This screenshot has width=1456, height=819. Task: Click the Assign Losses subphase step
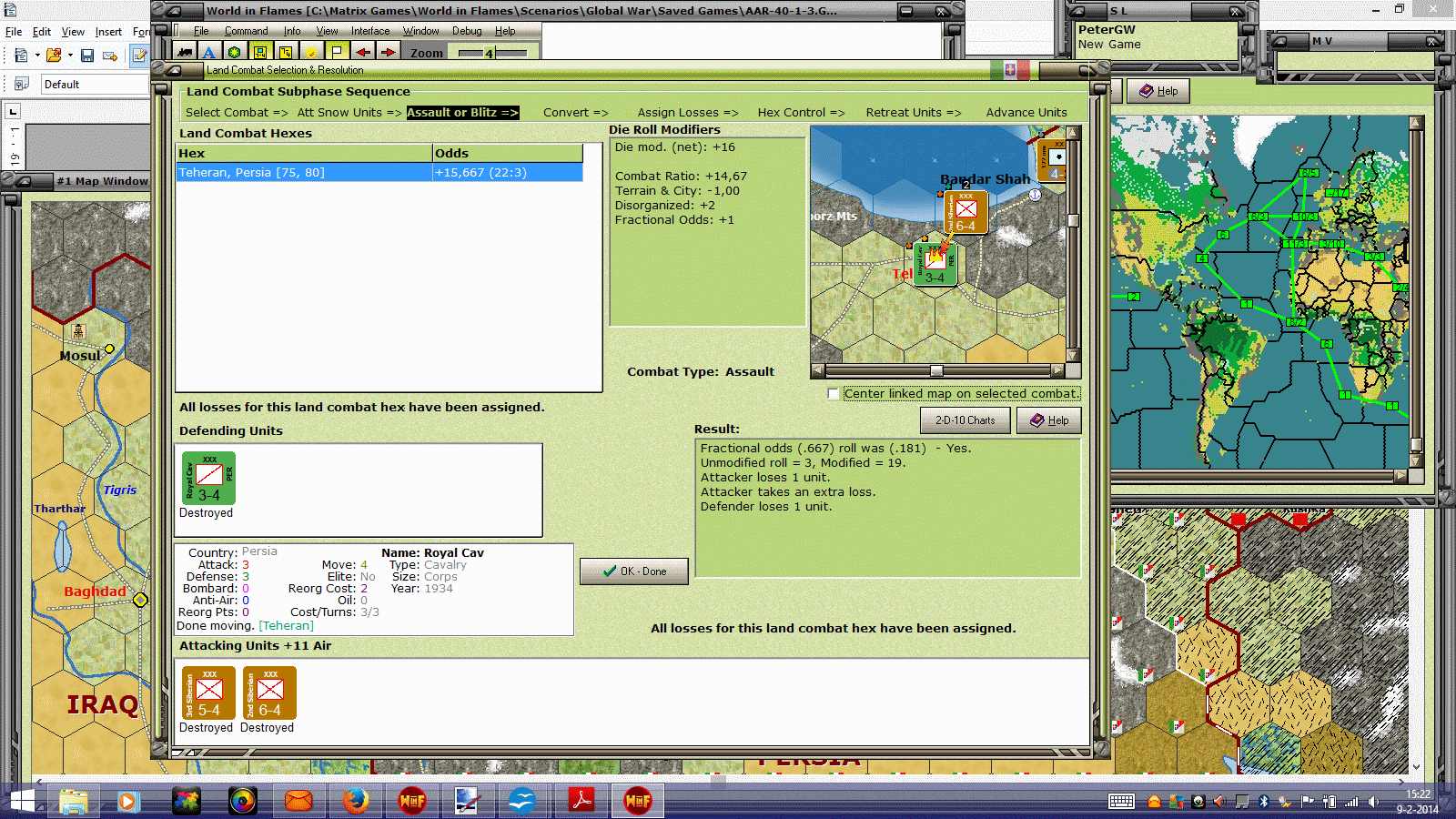688,113
